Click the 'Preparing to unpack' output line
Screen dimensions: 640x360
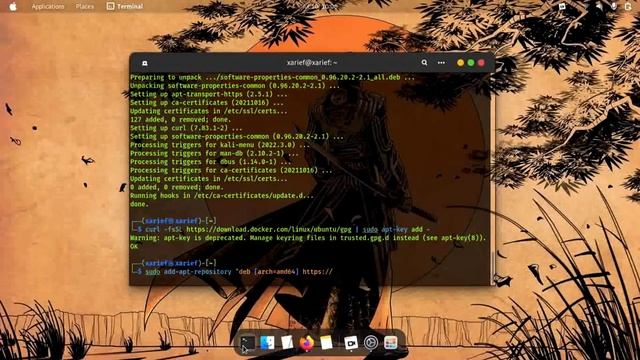[x=272, y=77]
